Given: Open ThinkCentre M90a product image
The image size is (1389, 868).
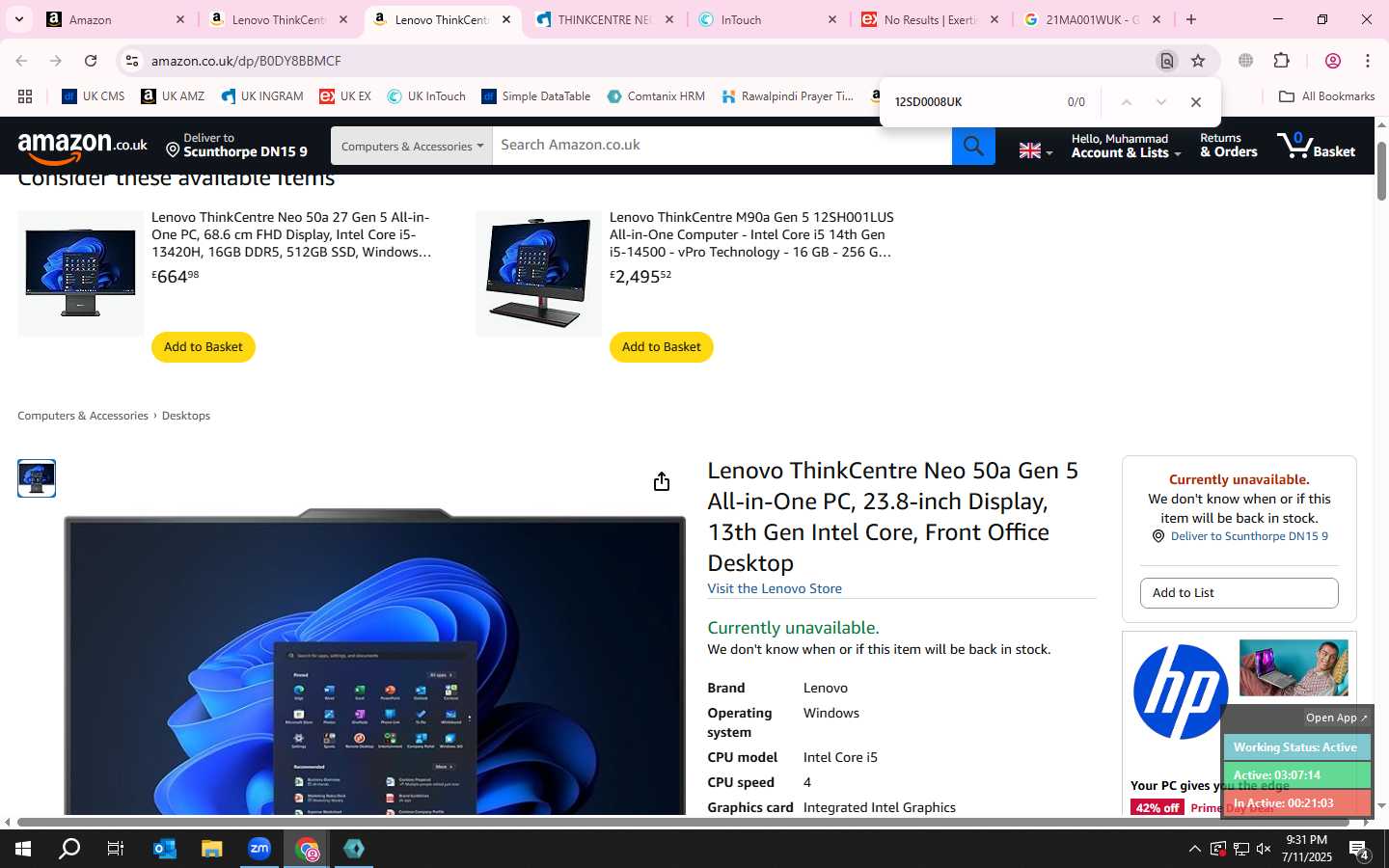Looking at the screenshot, I should click(x=538, y=273).
